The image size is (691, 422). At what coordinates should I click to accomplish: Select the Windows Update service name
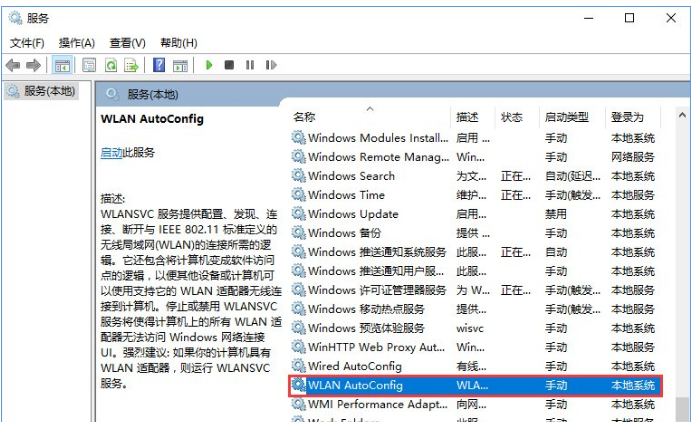tap(353, 214)
